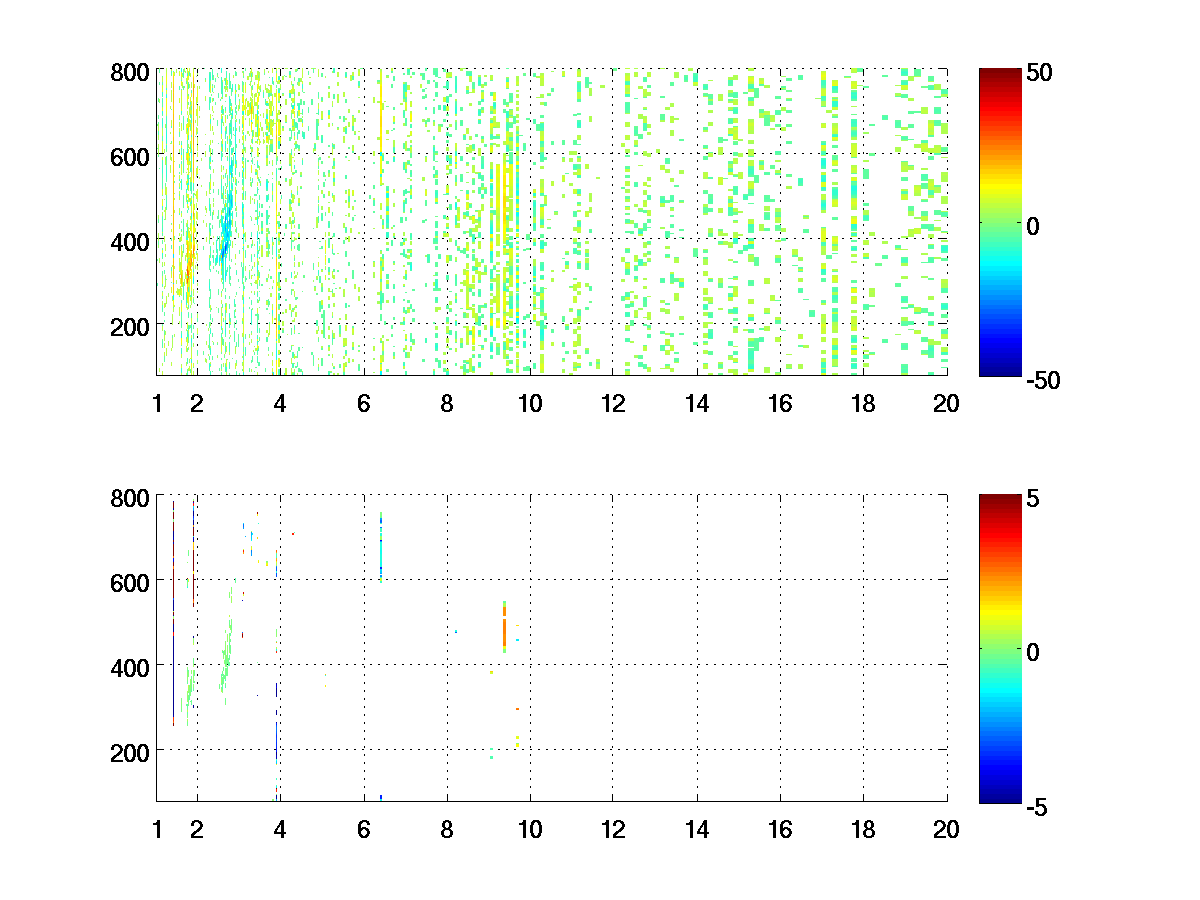The image size is (1200, 900).
Task: Click the "200" y-axis tick of the lower plot
Action: point(130,751)
